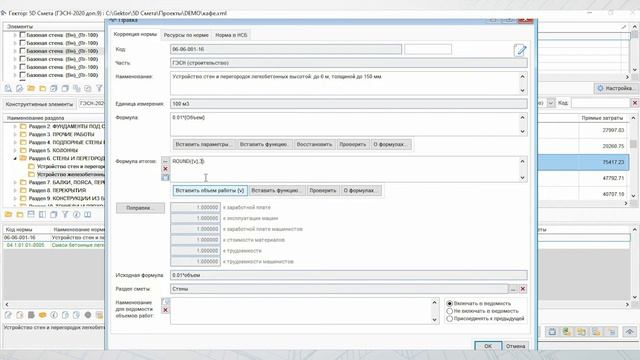Expand Раздел 9 КОНСТРУКЦИИ node
The width and height of the screenshot is (640, 360).
tap(15, 198)
